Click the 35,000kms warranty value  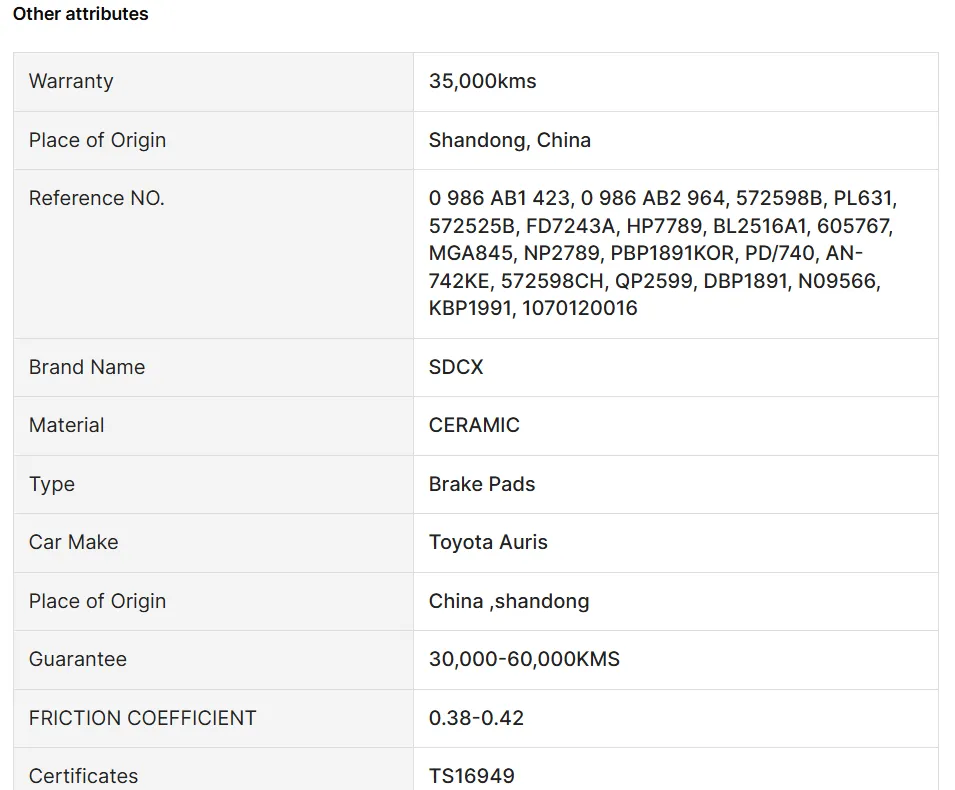(482, 82)
